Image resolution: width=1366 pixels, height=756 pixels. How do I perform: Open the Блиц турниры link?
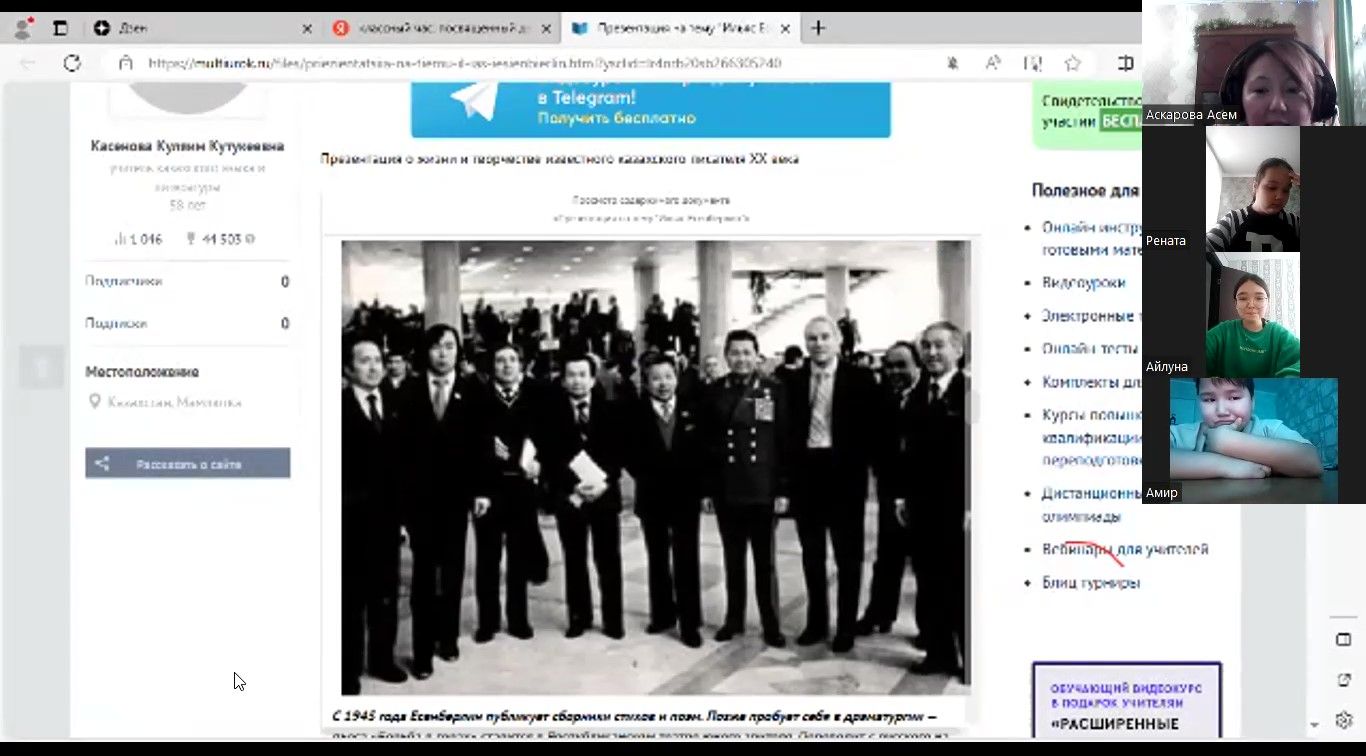click(1090, 583)
